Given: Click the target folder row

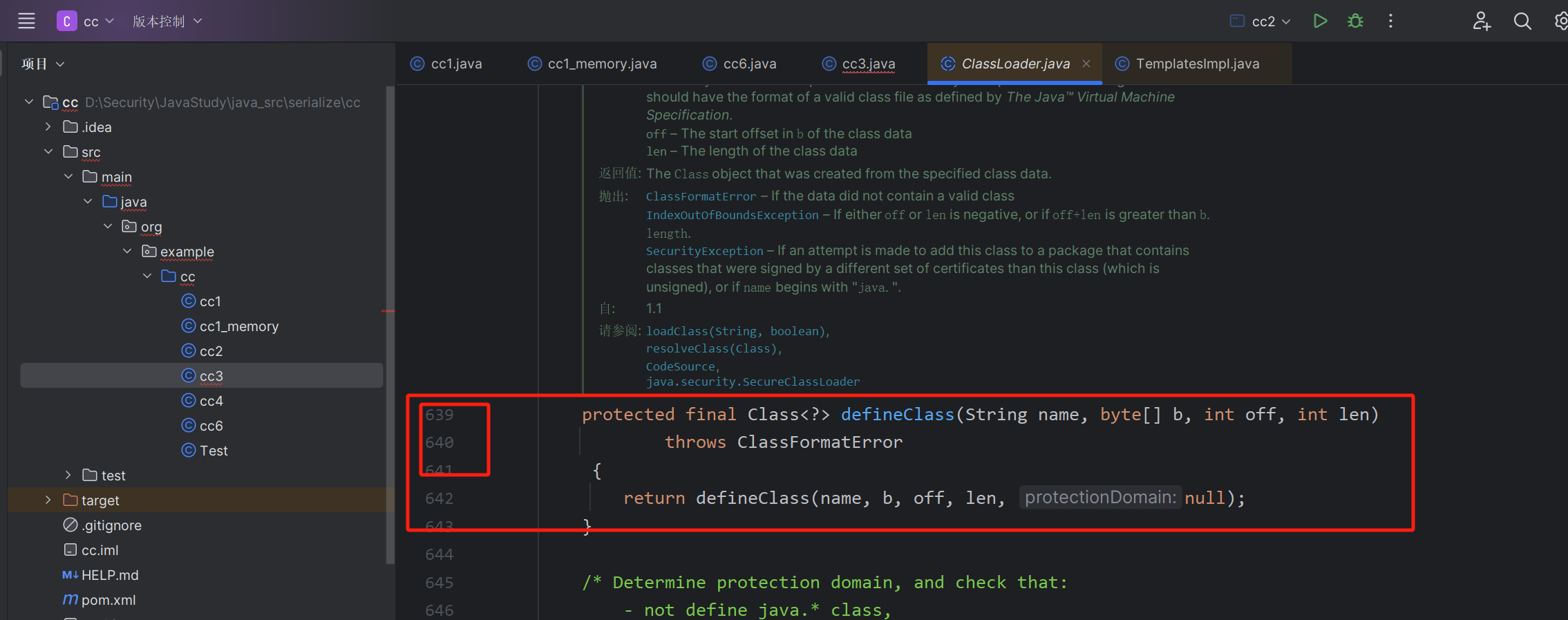Looking at the screenshot, I should 200,500.
